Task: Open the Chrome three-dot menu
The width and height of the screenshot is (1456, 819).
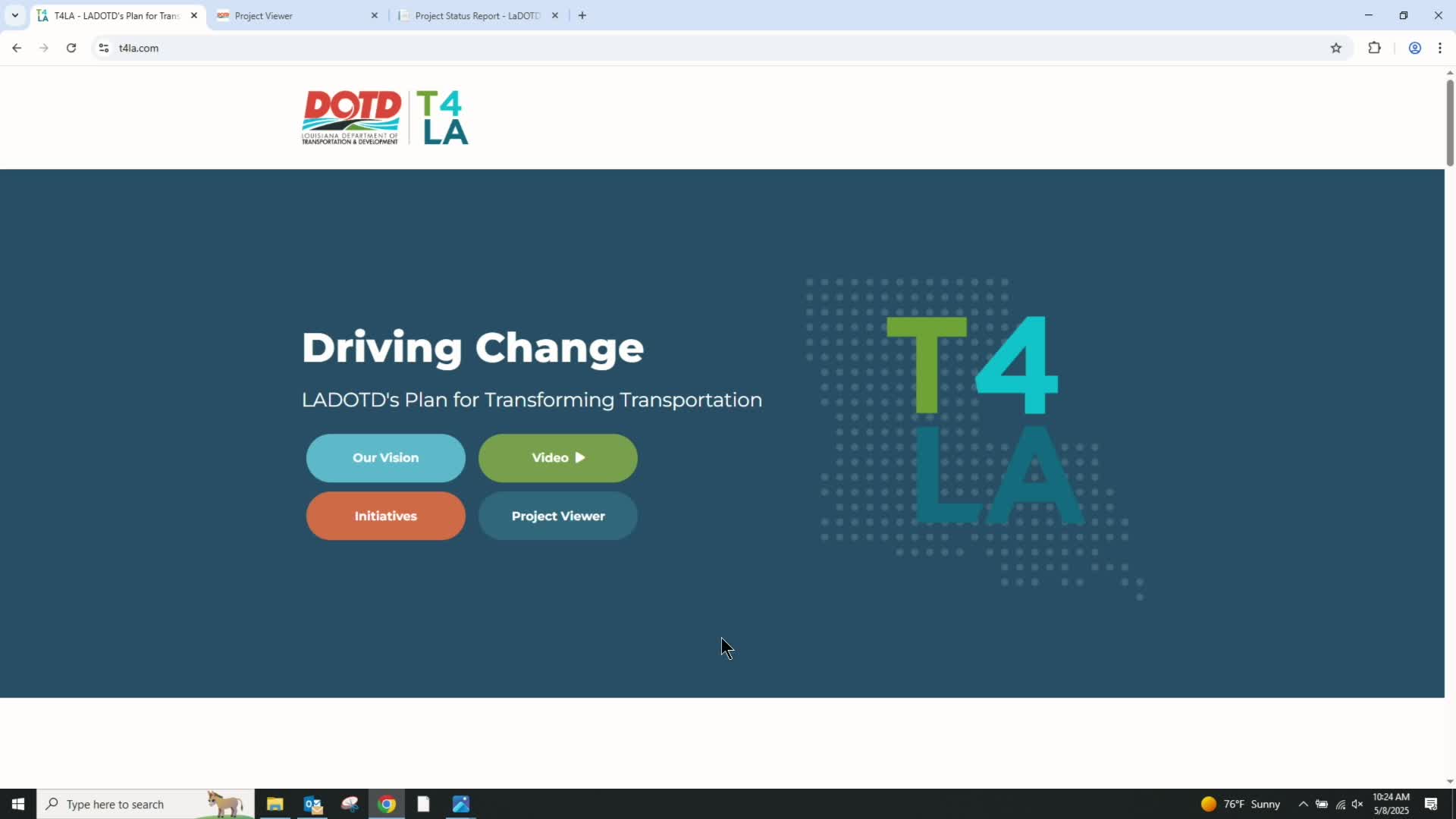Action: (1440, 48)
